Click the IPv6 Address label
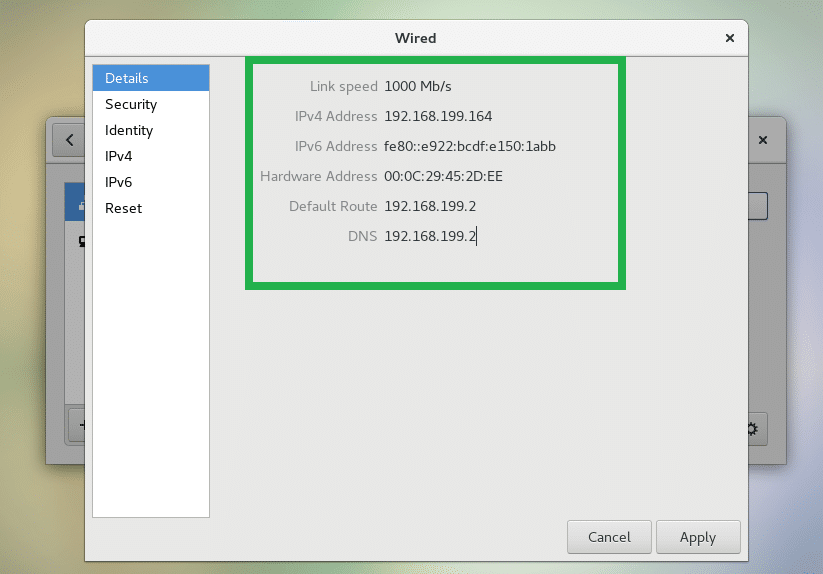The image size is (823, 574). 336,146
